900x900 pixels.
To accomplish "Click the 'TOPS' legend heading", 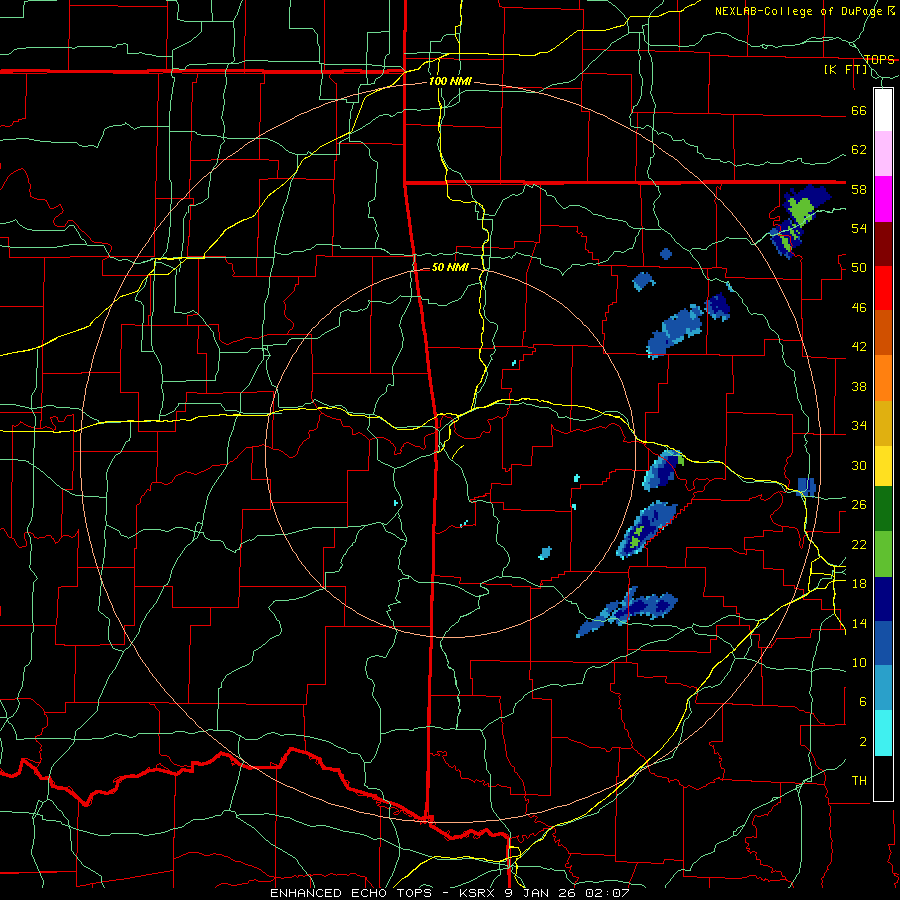I will pyautogui.click(x=879, y=60).
